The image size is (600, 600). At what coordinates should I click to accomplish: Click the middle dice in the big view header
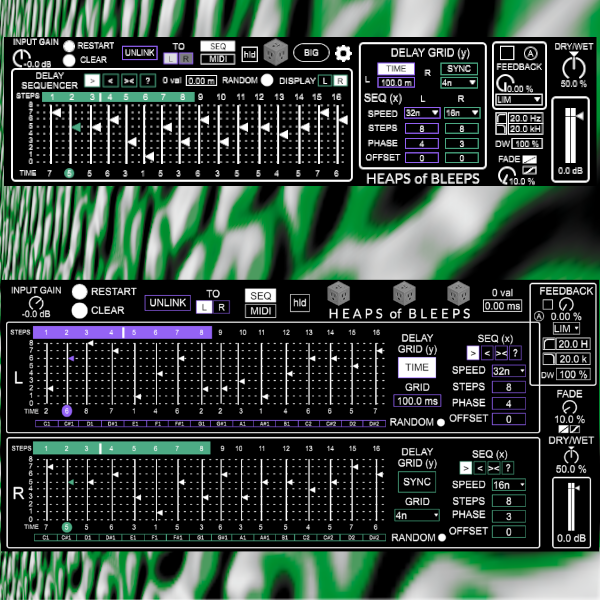pos(404,293)
